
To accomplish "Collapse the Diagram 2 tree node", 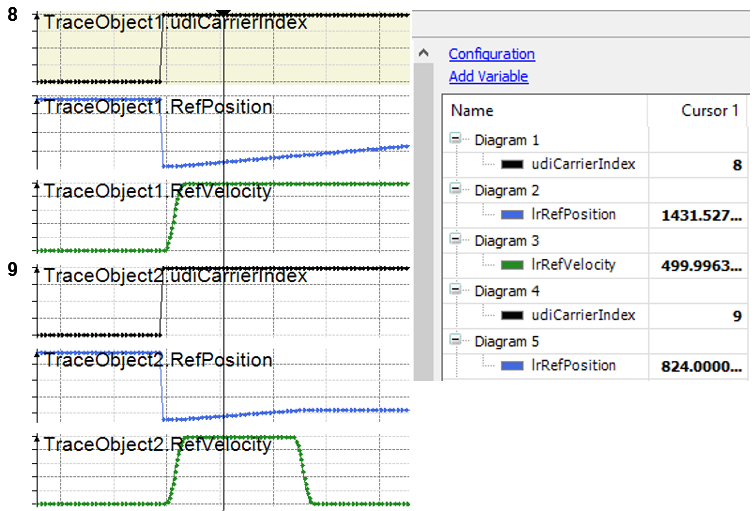I will [457, 190].
